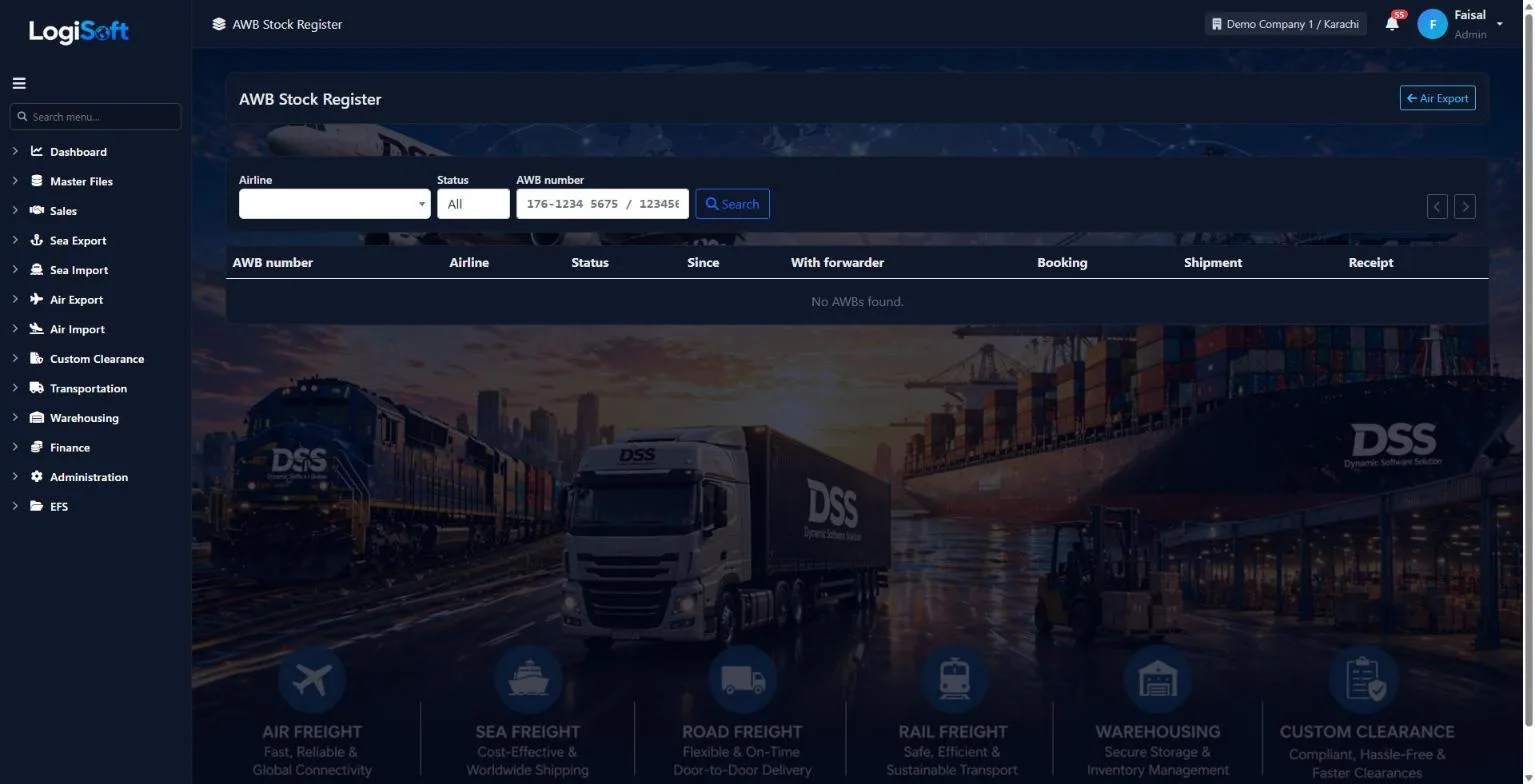
Task: Open the Airline dropdown
Action: point(335,204)
